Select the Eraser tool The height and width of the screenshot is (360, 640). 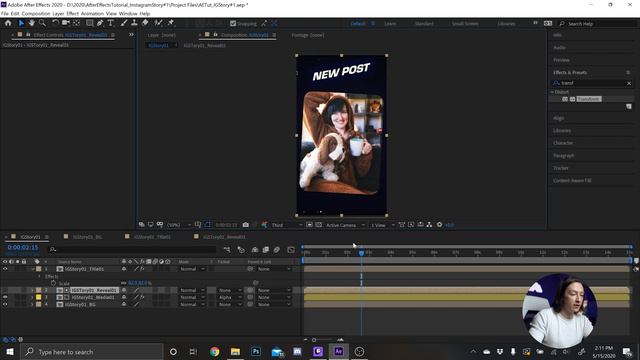click(x=145, y=23)
